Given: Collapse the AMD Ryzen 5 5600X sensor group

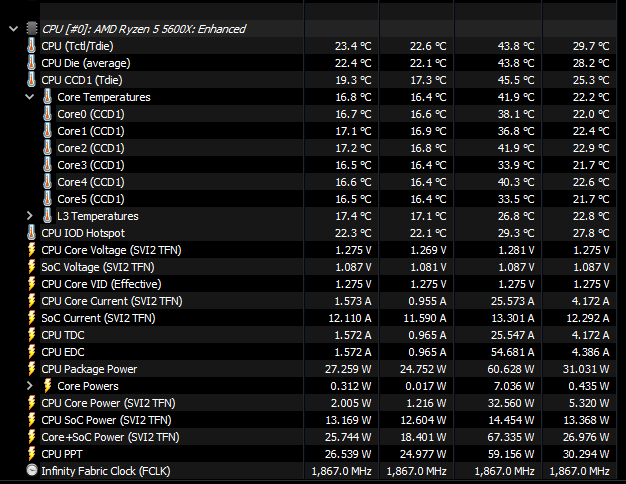Looking at the screenshot, I should (x=13, y=29).
